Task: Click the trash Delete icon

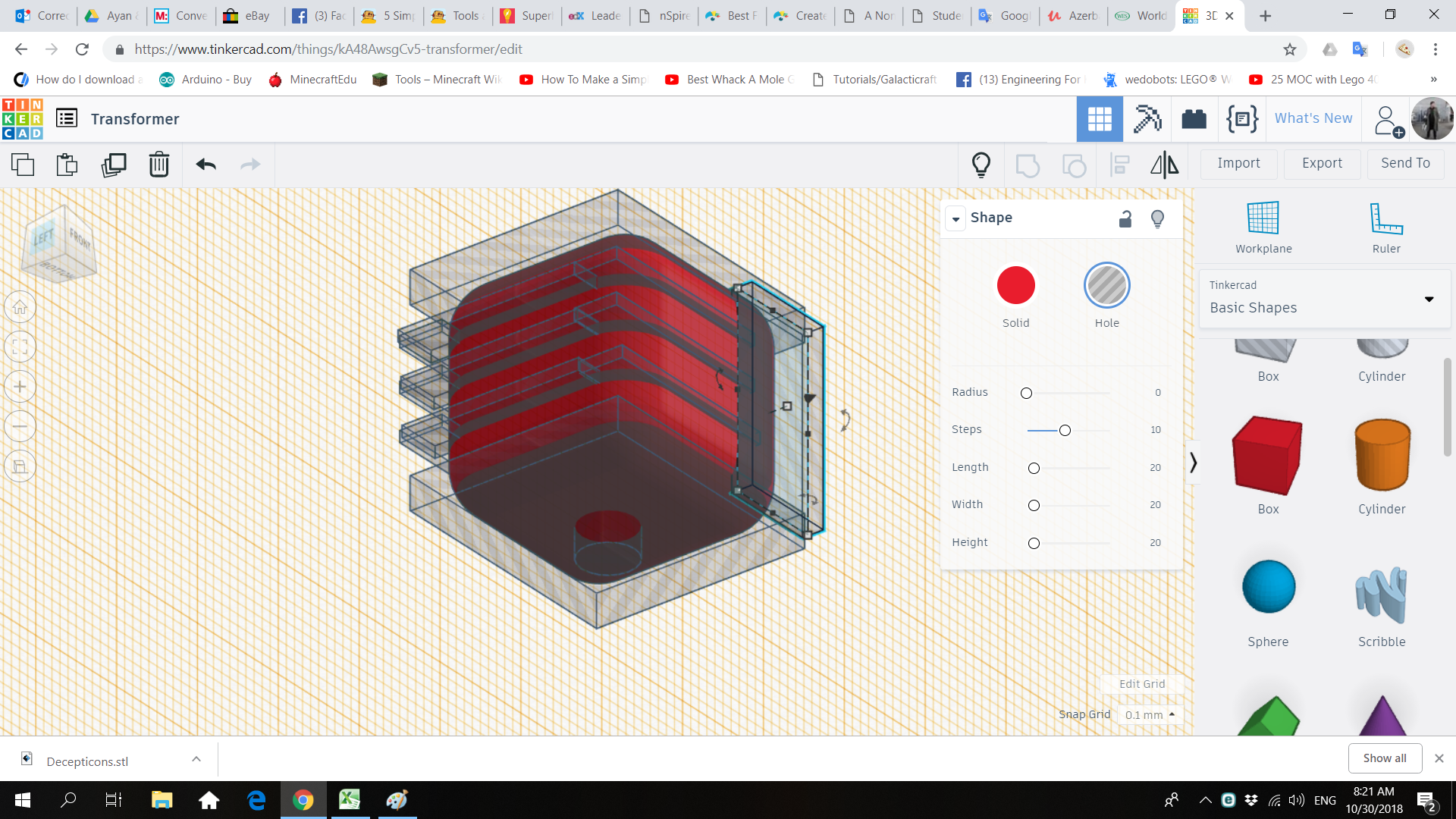Action: (159, 165)
